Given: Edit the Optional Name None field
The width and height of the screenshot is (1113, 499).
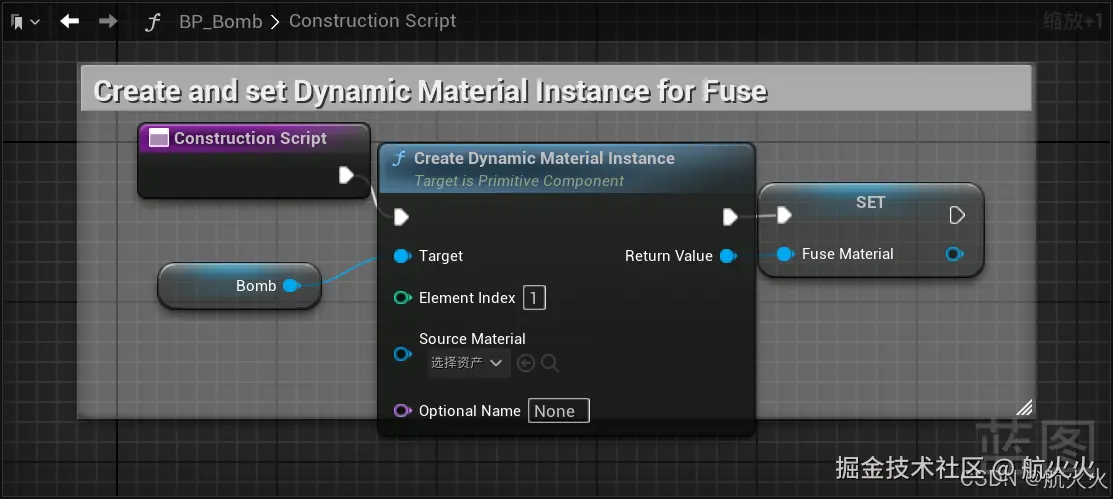Looking at the screenshot, I should [559, 411].
